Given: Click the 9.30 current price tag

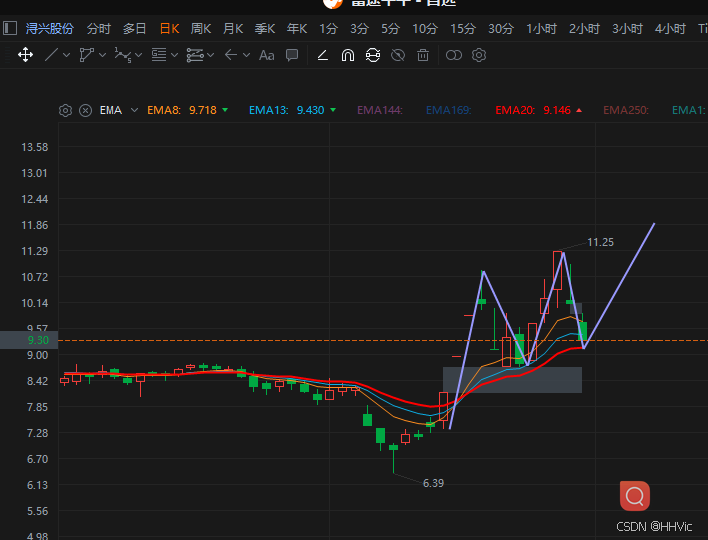Looking at the screenshot, I should 29,340.
